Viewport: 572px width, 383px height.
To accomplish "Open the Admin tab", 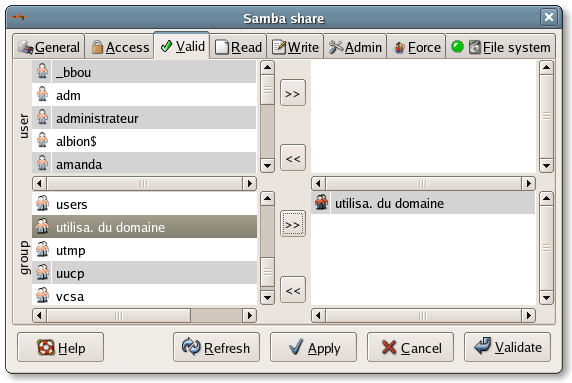I will [x=355, y=47].
